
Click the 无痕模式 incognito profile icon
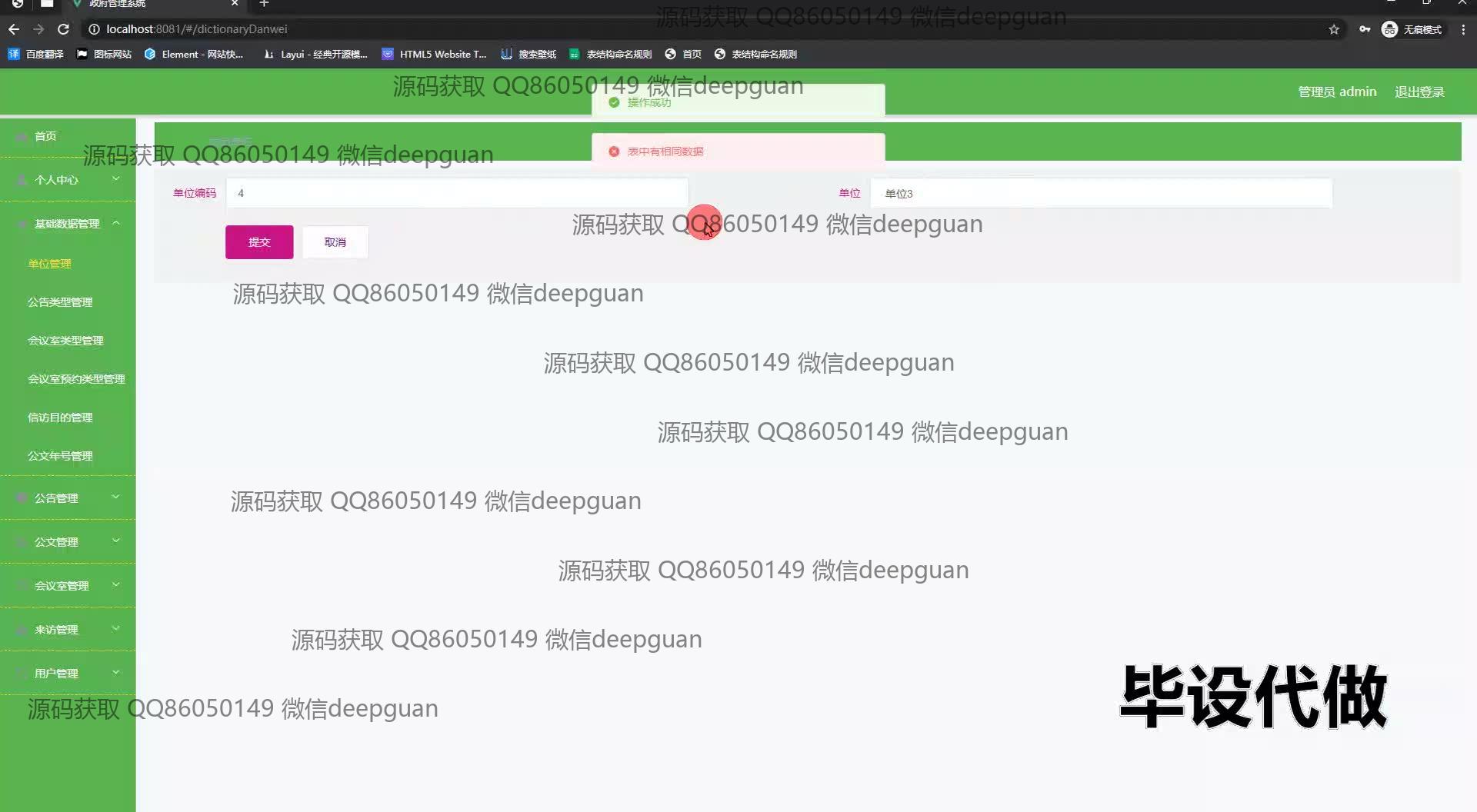[1412, 29]
